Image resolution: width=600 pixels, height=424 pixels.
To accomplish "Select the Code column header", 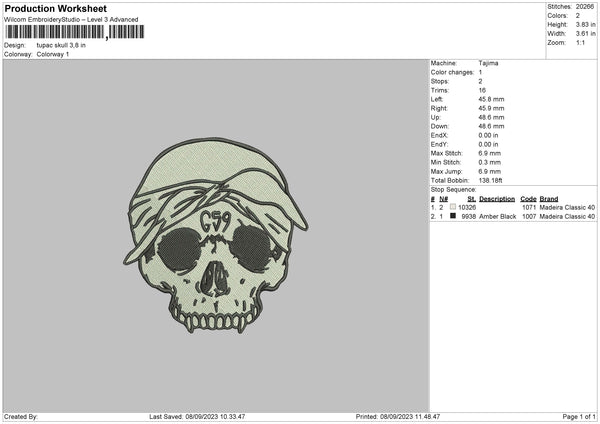I will (x=528, y=199).
